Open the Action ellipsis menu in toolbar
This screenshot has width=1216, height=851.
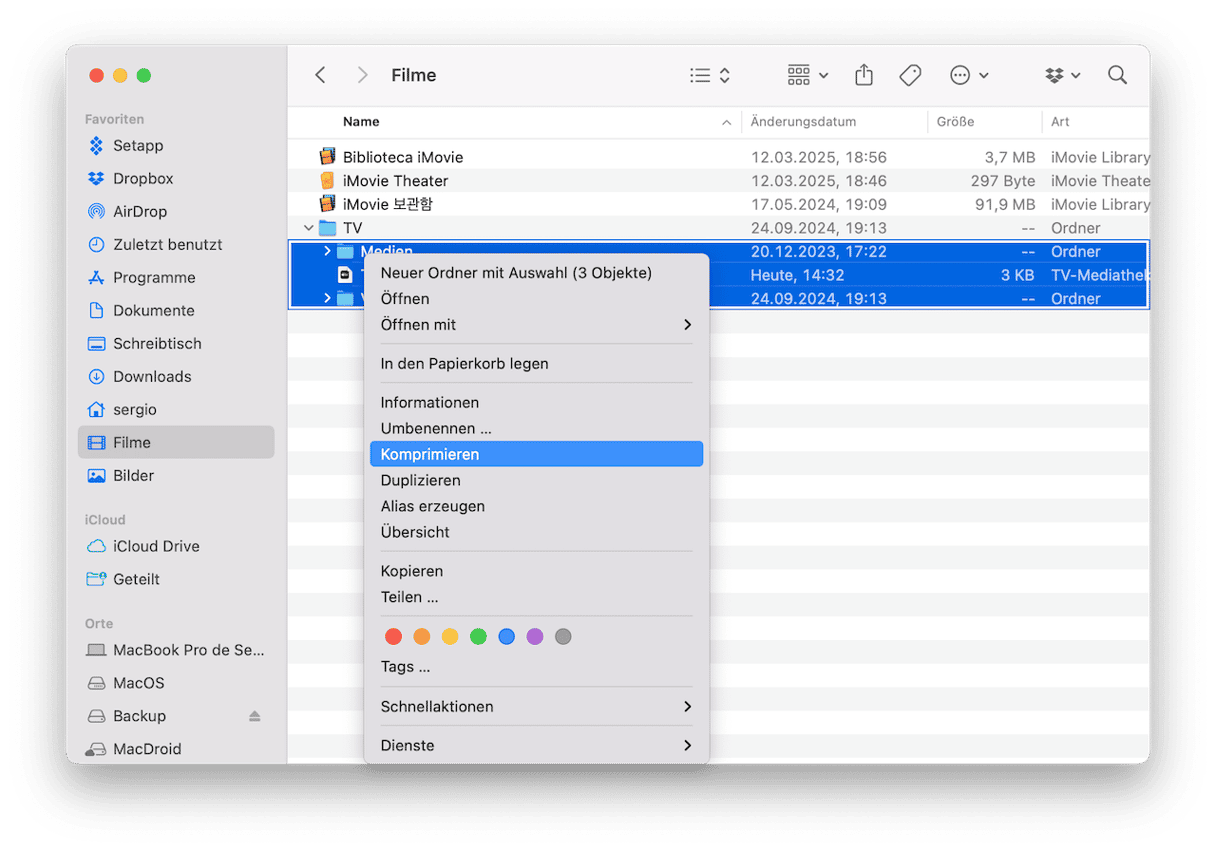click(x=968, y=76)
